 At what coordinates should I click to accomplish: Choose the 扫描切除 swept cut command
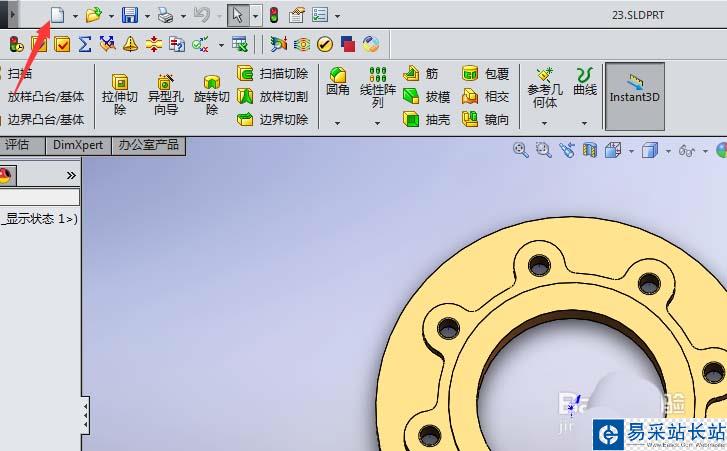pyautogui.click(x=273, y=73)
